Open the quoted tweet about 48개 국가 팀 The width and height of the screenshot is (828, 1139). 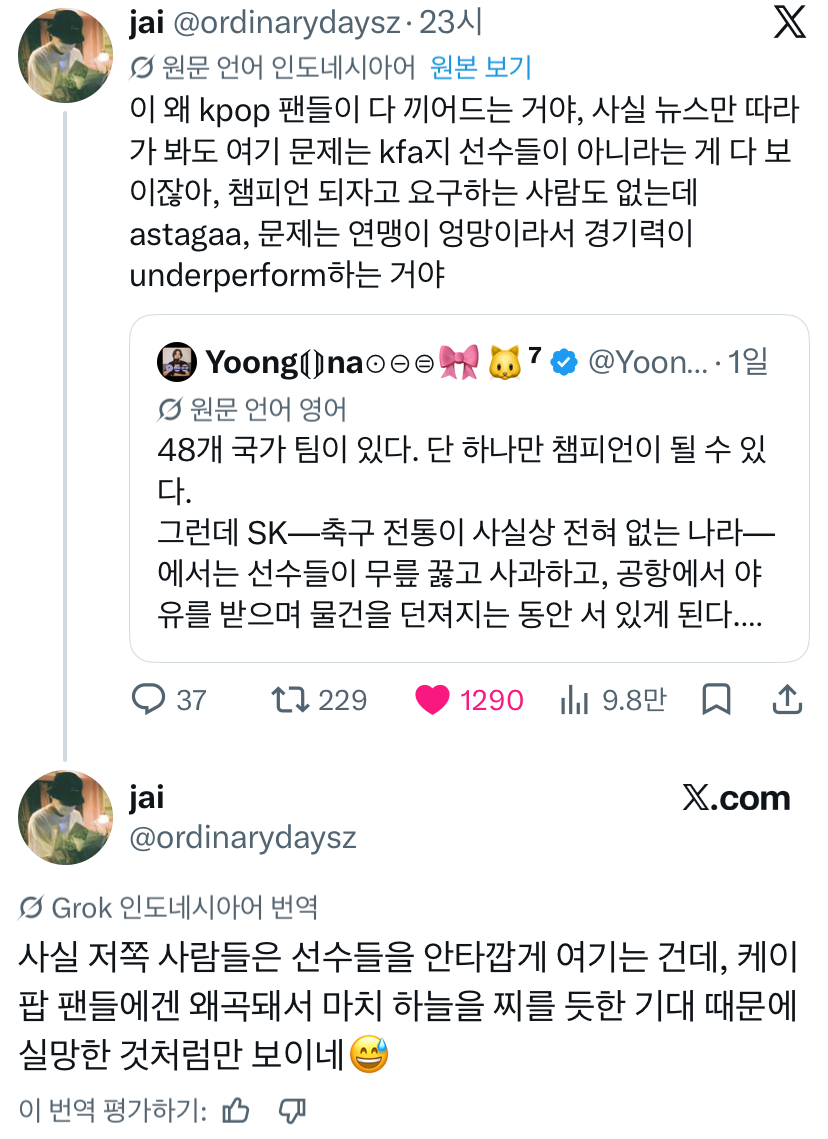pyautogui.click(x=469, y=488)
